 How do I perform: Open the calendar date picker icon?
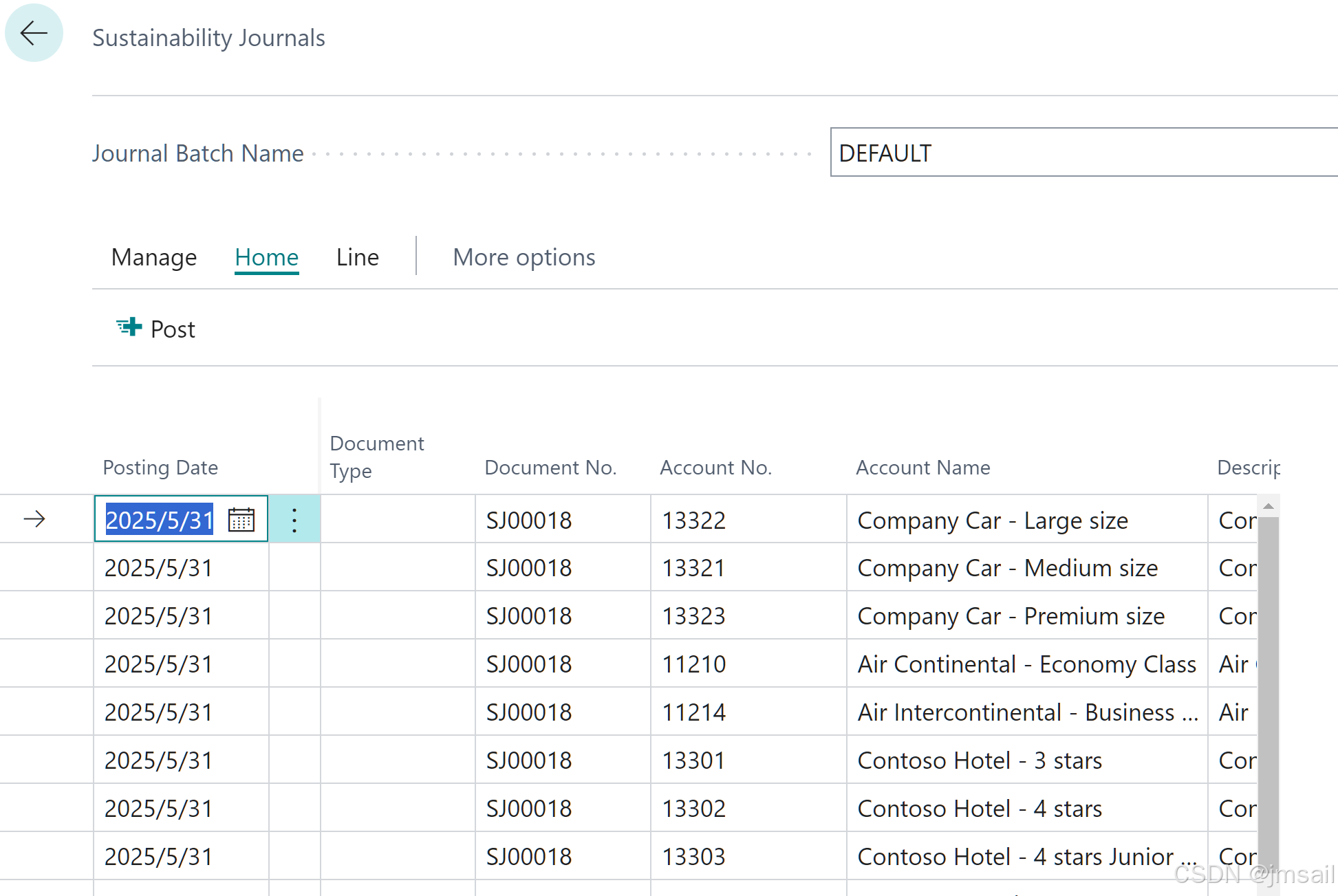click(241, 519)
